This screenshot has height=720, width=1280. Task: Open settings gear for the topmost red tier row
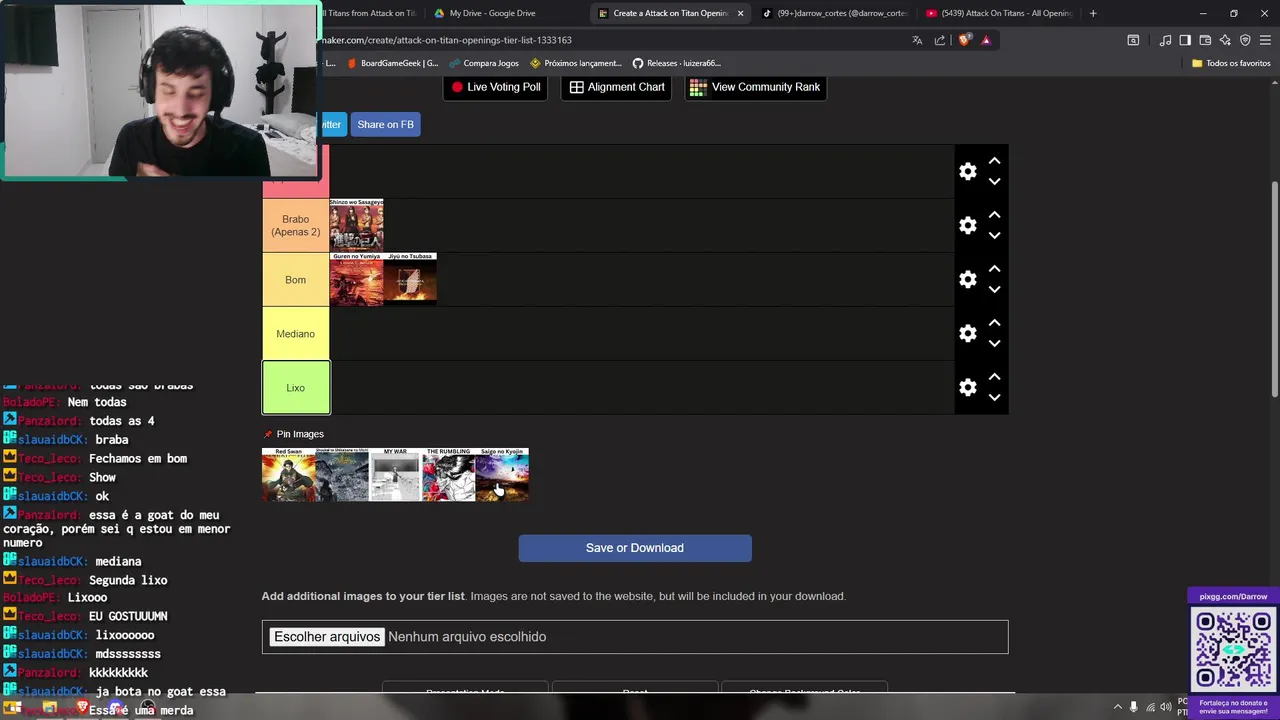click(x=967, y=172)
